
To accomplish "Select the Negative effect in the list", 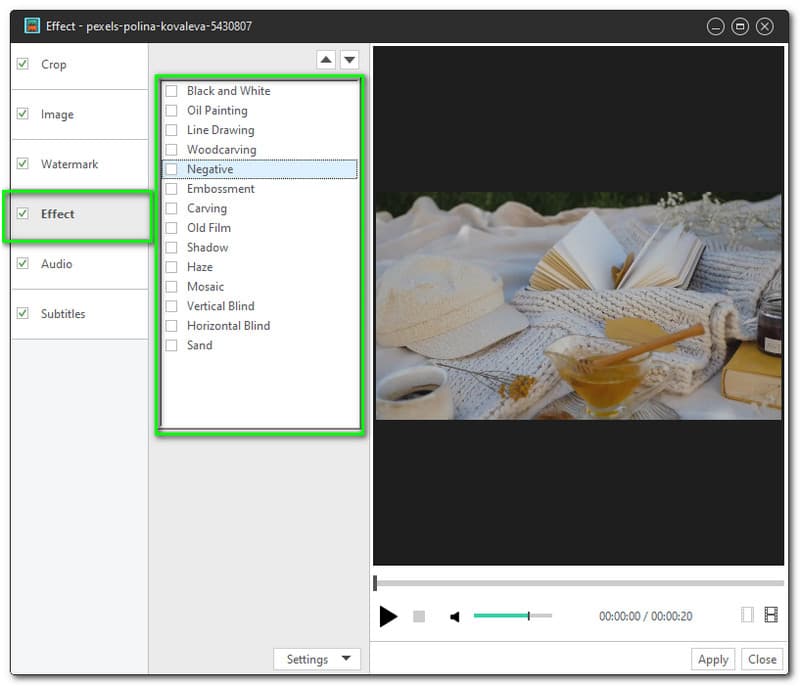I will 210,170.
